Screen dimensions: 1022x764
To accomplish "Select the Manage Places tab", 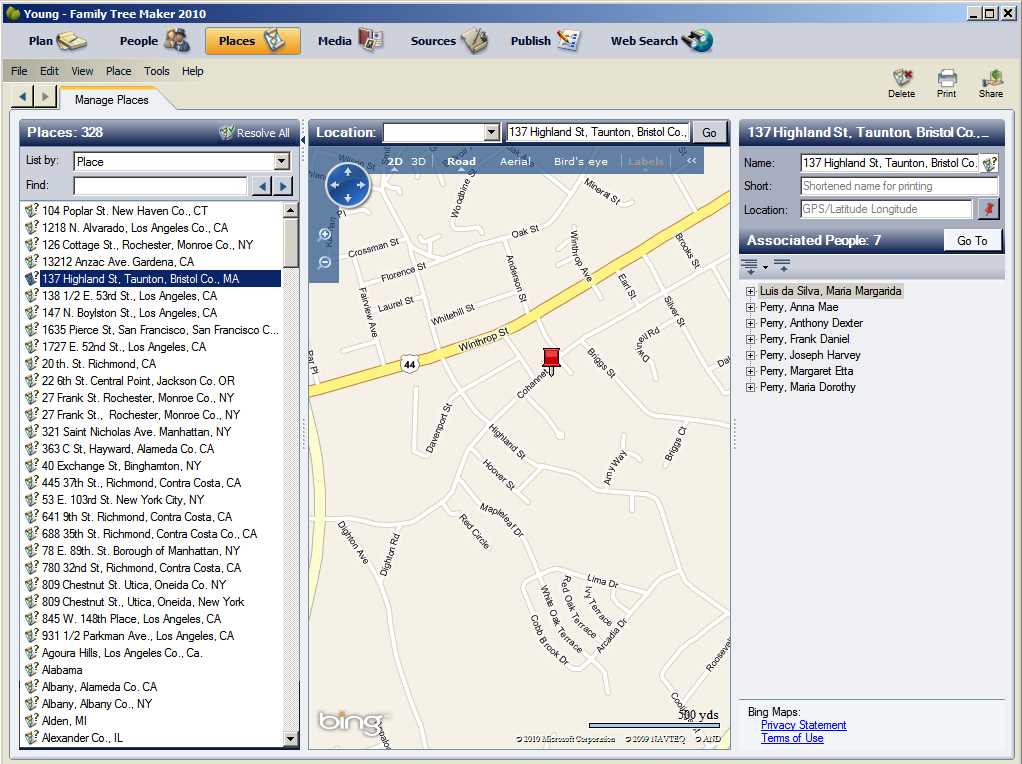I will [x=111, y=100].
